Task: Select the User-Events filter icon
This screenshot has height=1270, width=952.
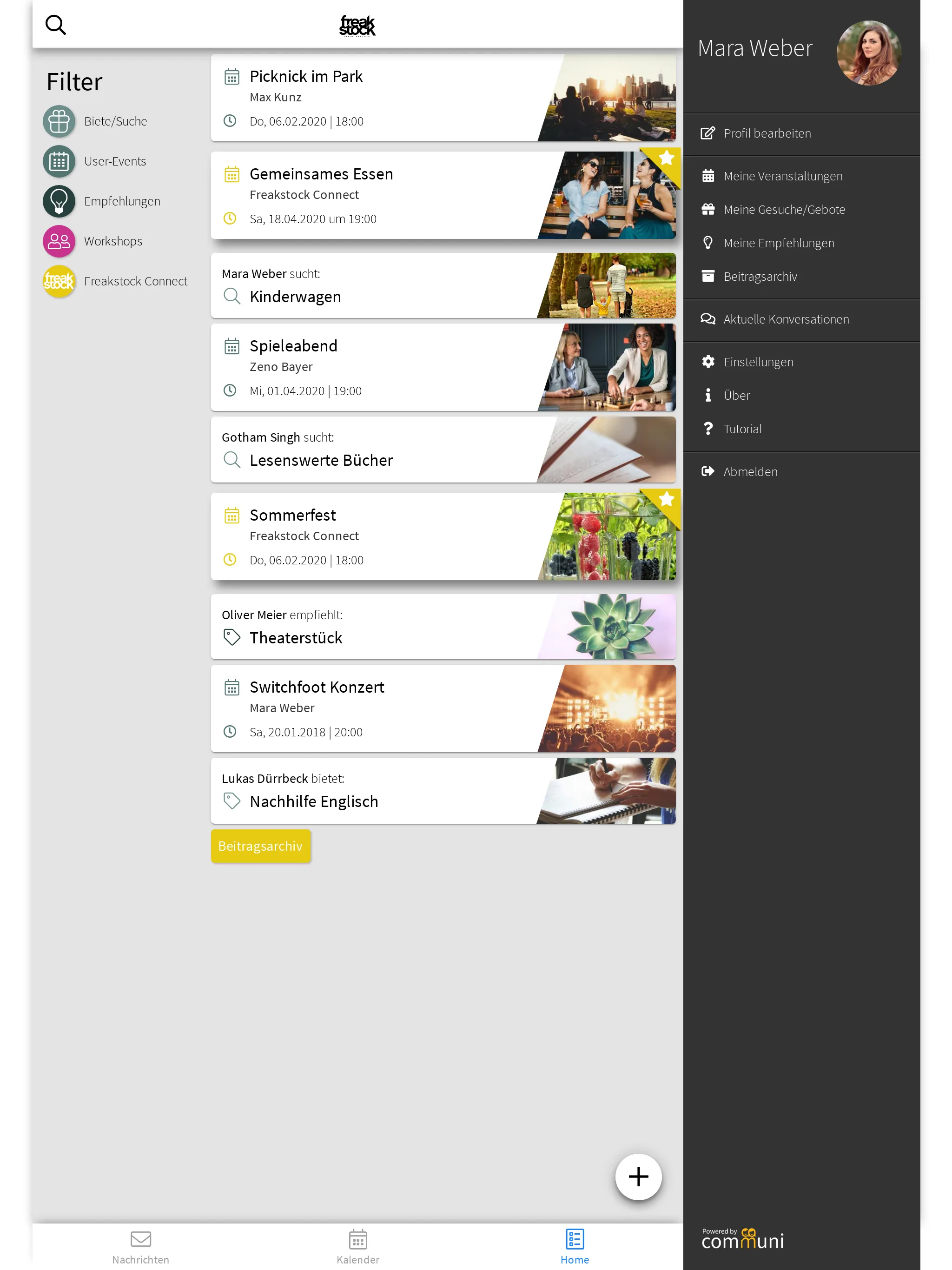Action: (x=59, y=160)
